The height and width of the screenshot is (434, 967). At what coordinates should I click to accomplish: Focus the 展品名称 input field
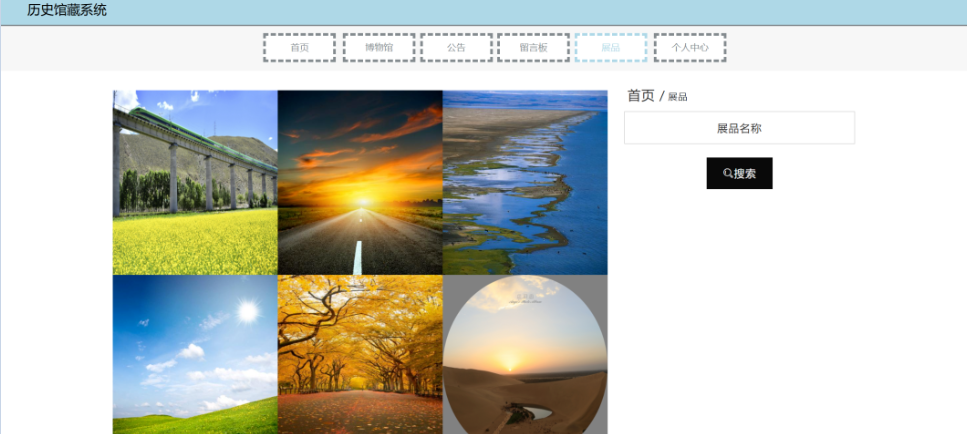pos(739,128)
